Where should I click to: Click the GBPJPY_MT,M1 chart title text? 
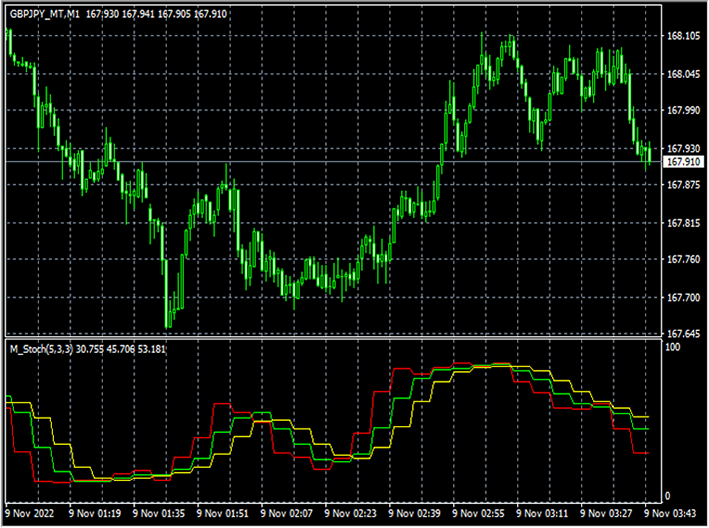coord(45,14)
